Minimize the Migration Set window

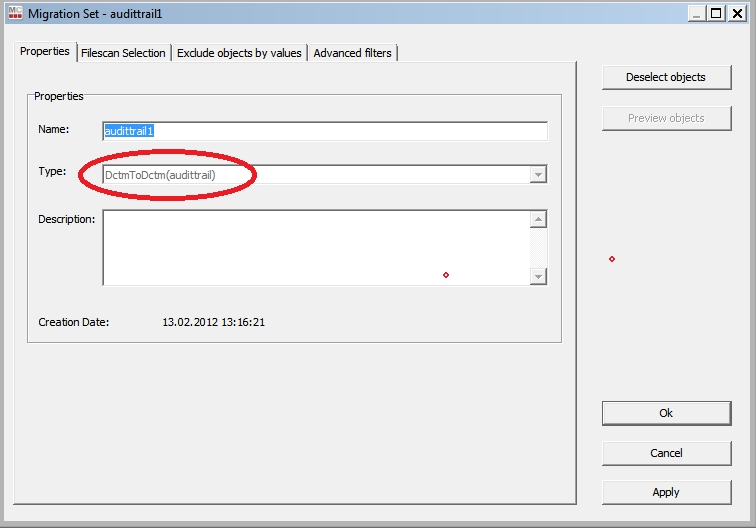697,13
